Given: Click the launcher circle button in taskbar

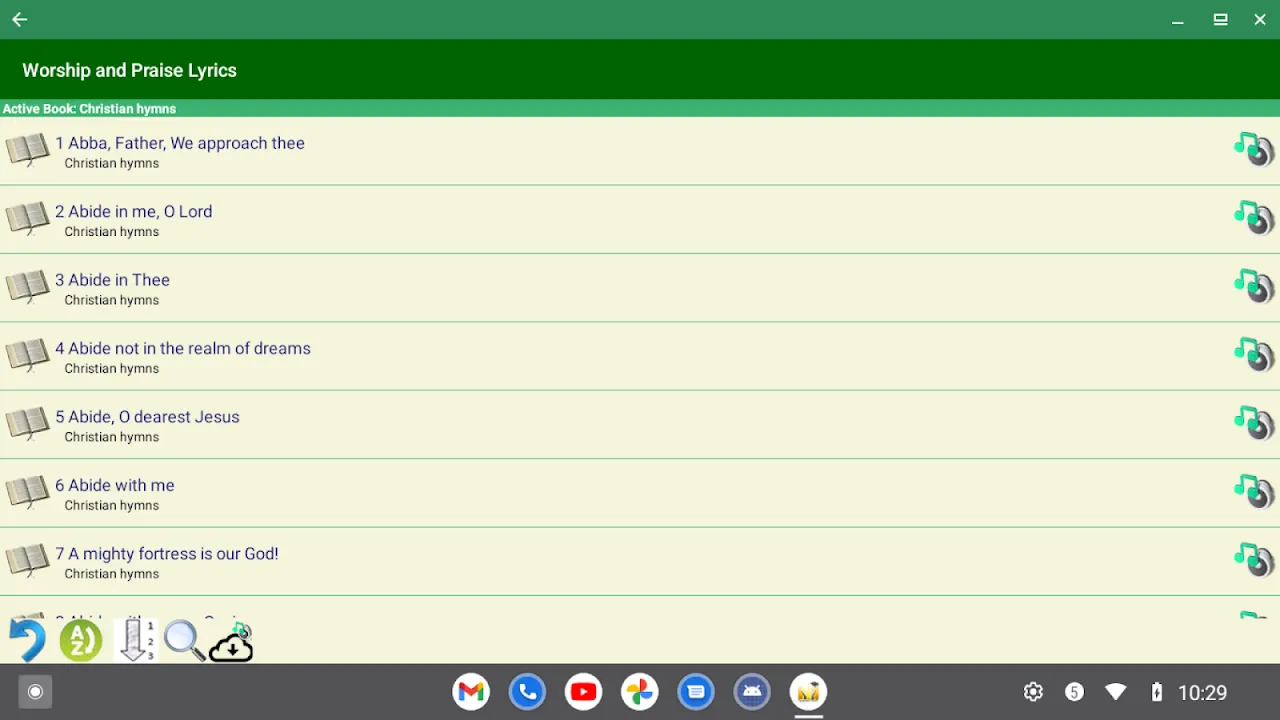Looking at the screenshot, I should point(35,692).
